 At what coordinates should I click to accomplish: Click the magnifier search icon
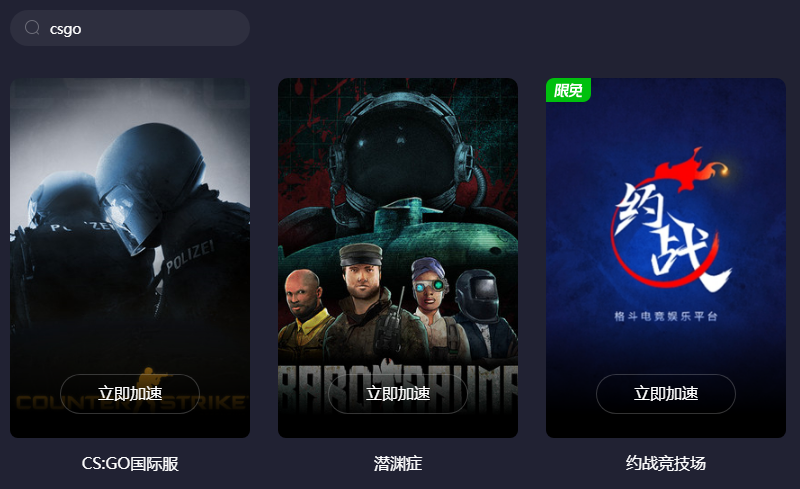click(x=32, y=28)
